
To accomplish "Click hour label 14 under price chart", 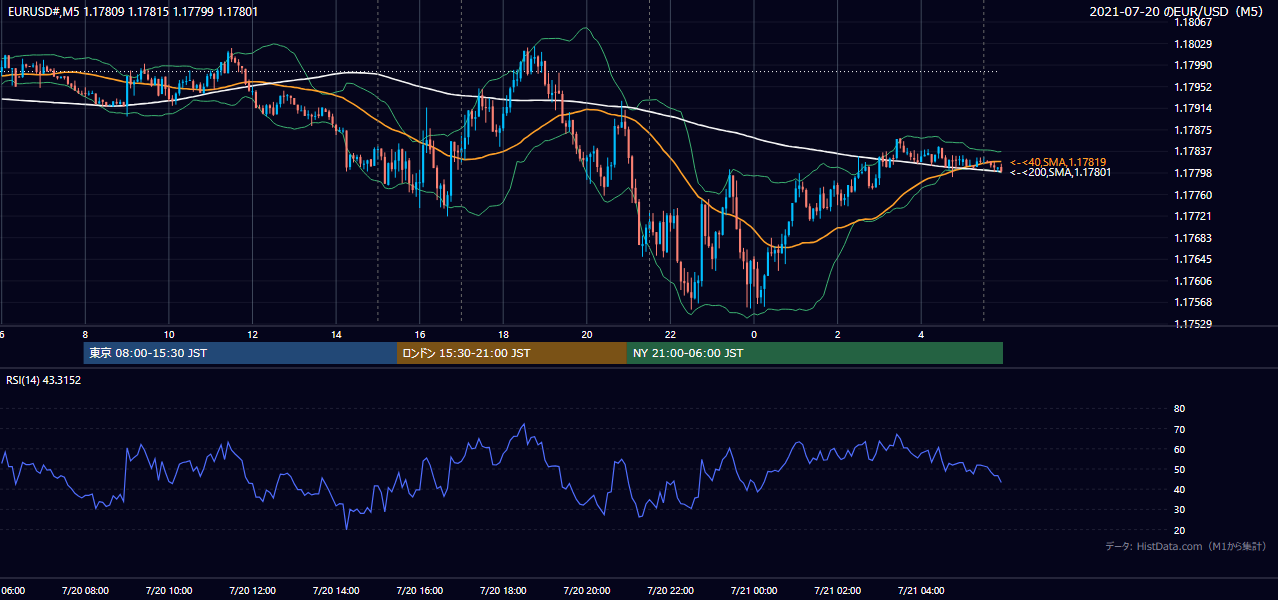I will point(335,334).
